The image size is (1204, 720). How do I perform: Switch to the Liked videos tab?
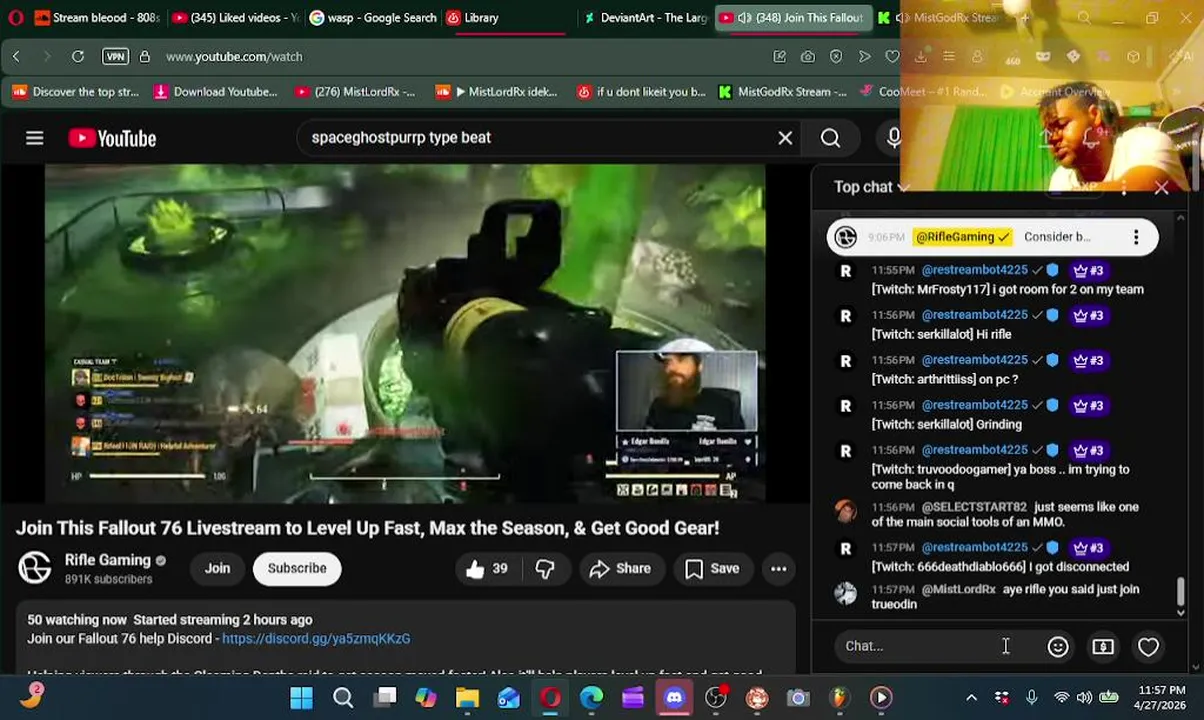point(235,18)
